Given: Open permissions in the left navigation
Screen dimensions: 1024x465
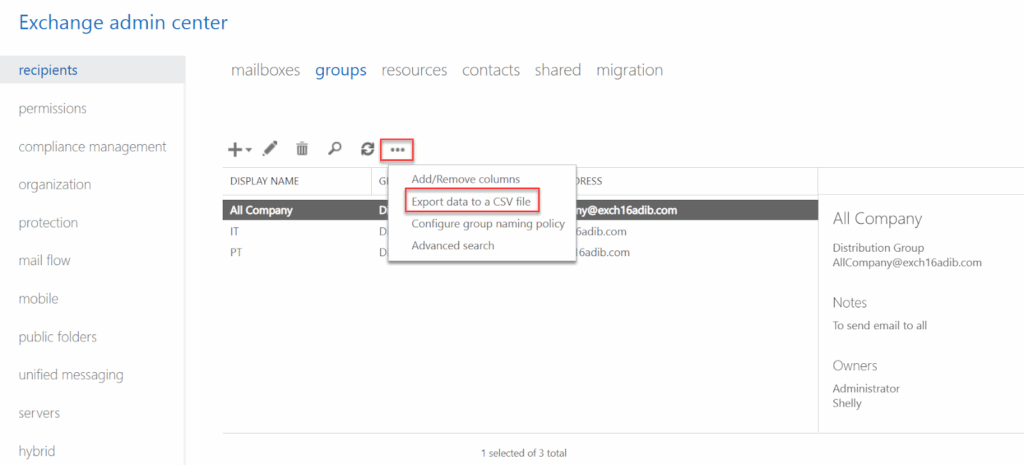Looking at the screenshot, I should (x=52, y=108).
